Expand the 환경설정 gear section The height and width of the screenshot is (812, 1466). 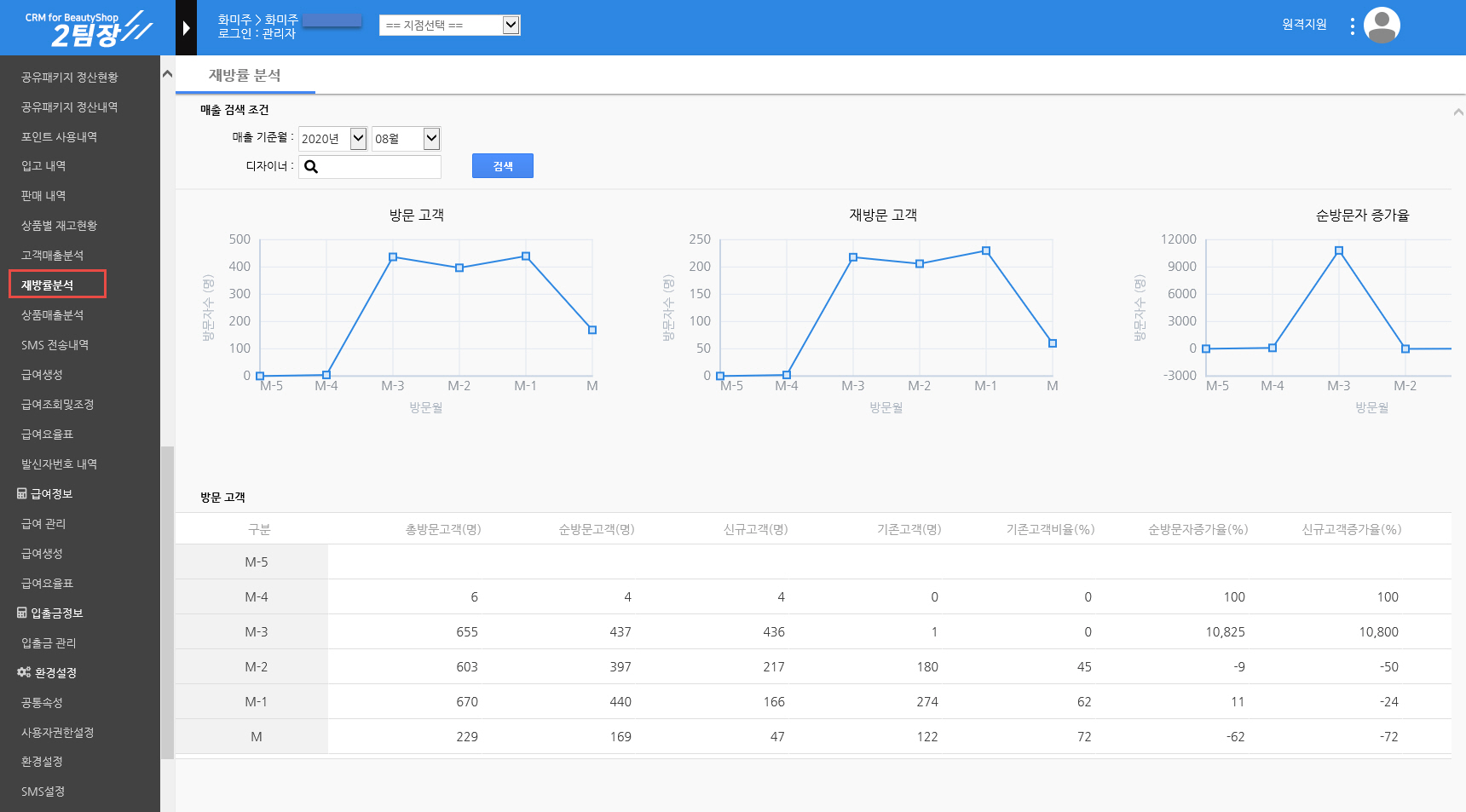click(x=47, y=673)
